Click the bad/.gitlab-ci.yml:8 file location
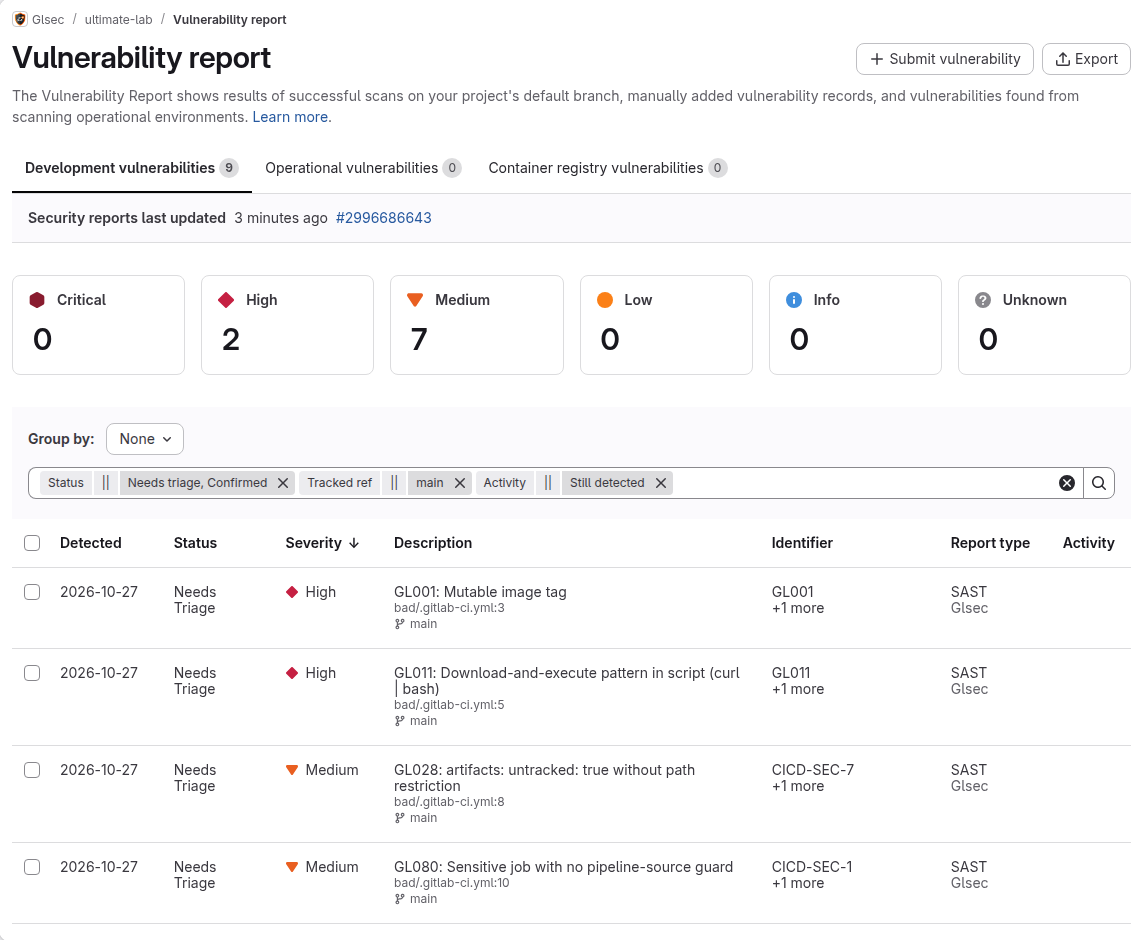The width and height of the screenshot is (1143, 940). (x=449, y=802)
